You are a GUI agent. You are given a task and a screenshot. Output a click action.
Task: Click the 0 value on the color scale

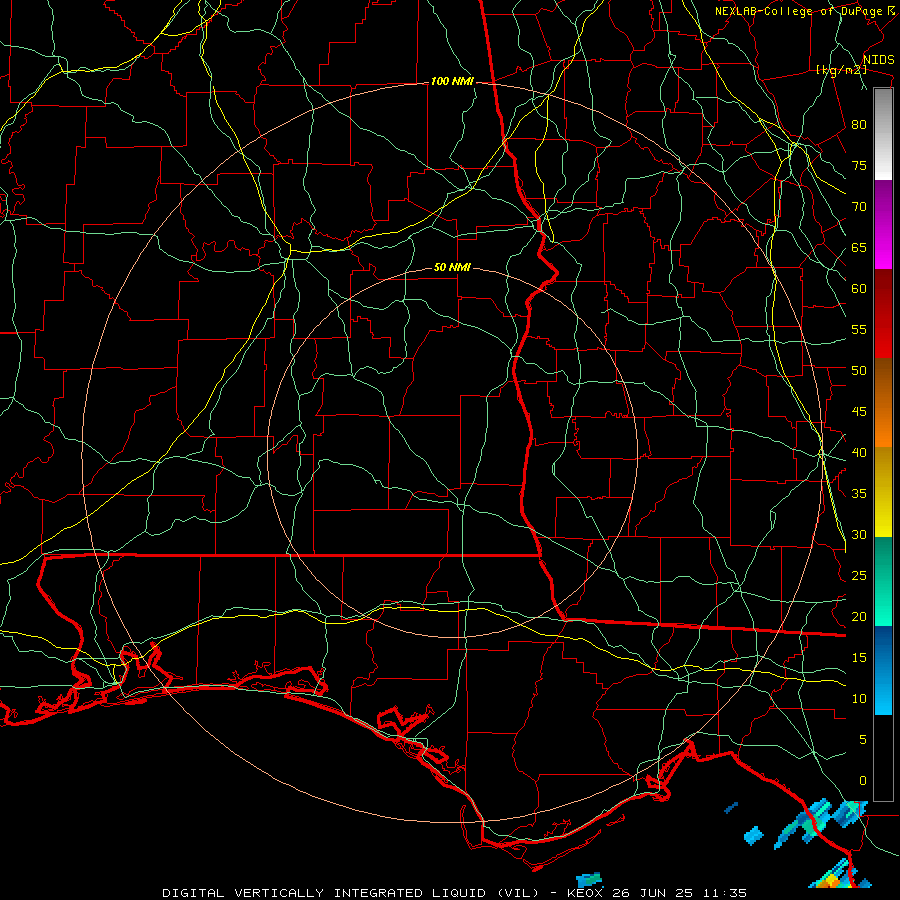click(x=863, y=781)
